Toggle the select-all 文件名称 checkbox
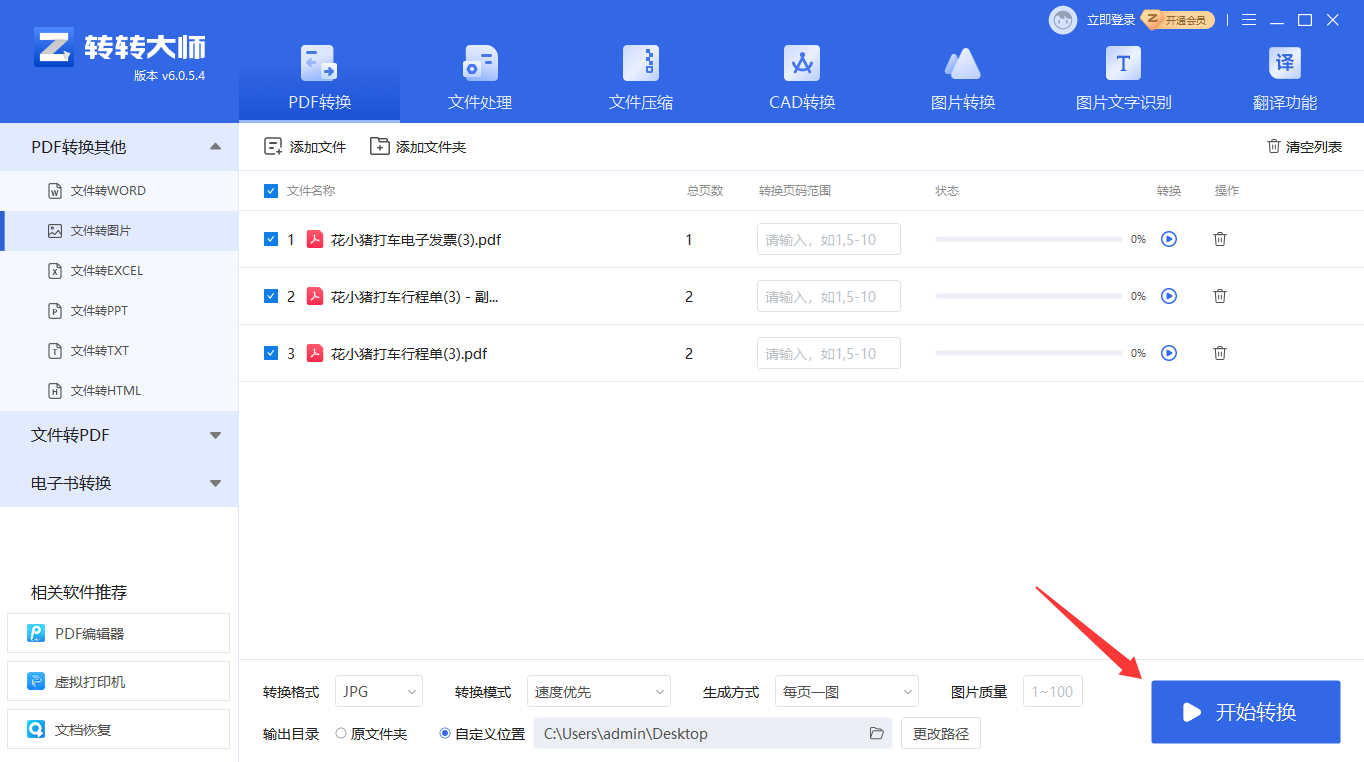The width and height of the screenshot is (1364, 762). [271, 191]
